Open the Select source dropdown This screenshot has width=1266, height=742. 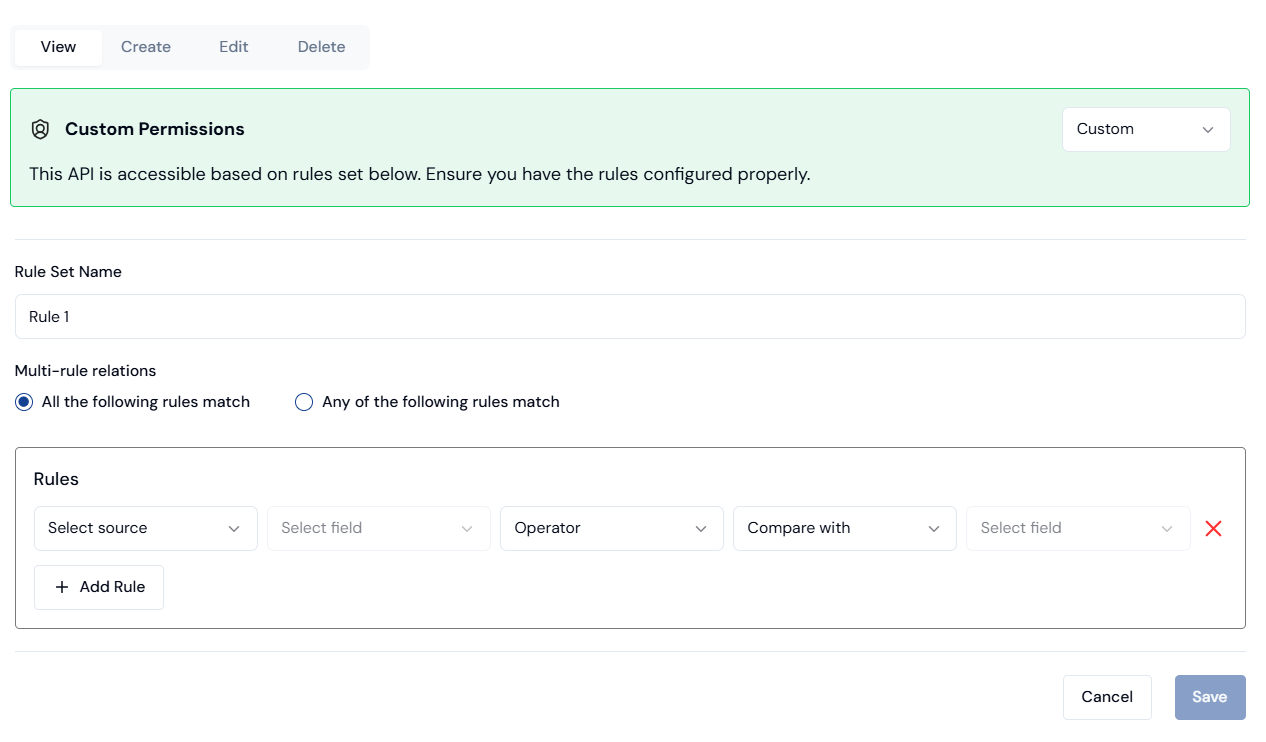tap(145, 528)
